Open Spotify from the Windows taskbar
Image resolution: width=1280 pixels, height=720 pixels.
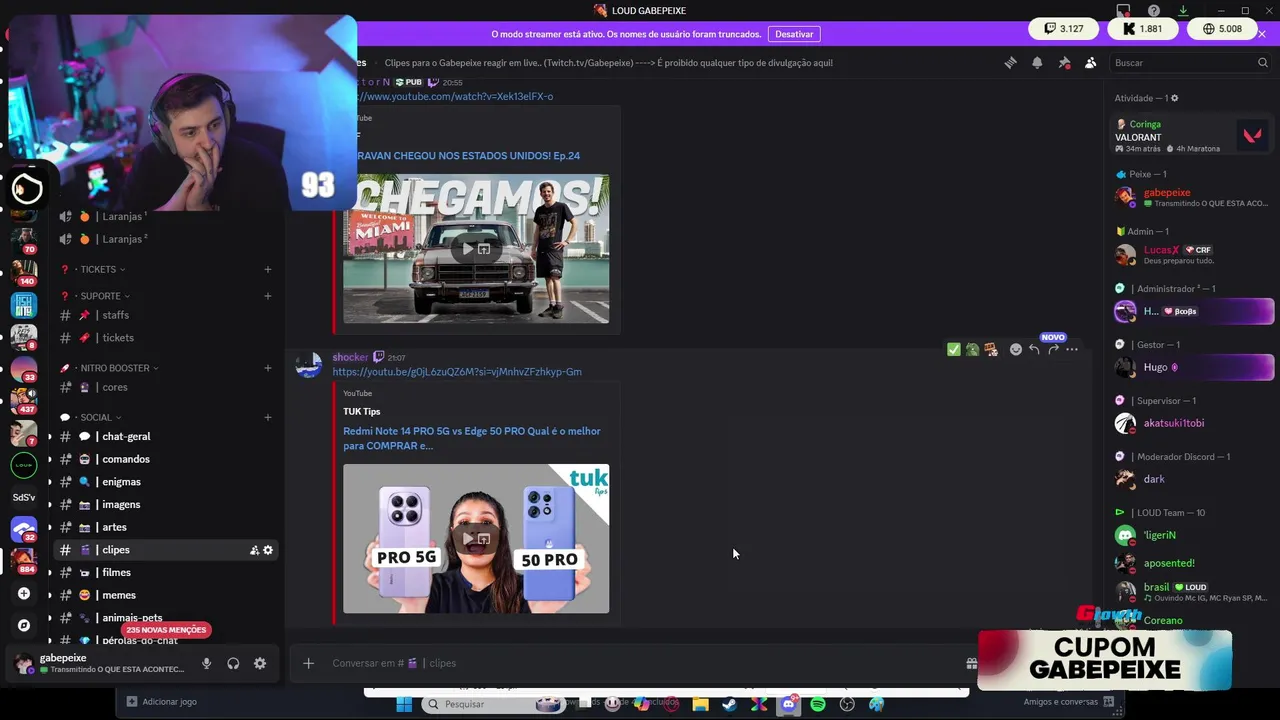click(x=818, y=704)
